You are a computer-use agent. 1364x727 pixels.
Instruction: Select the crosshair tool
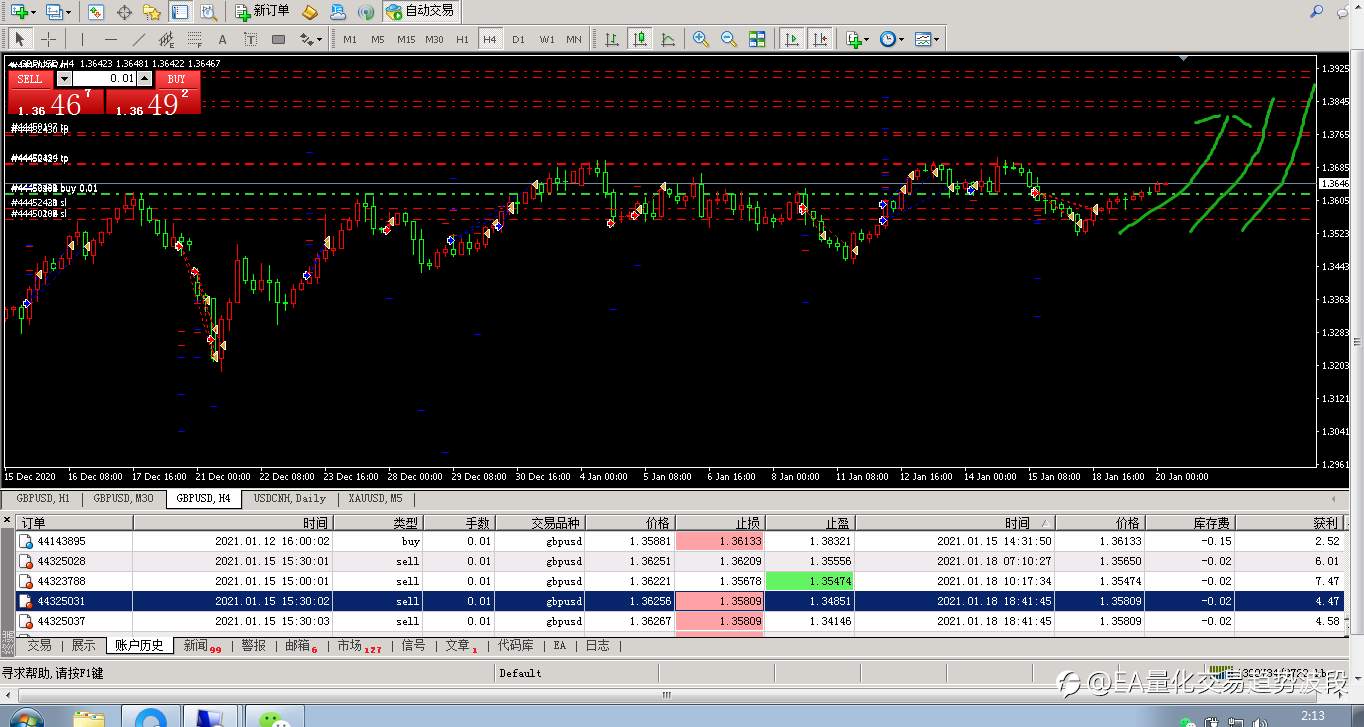click(x=48, y=39)
